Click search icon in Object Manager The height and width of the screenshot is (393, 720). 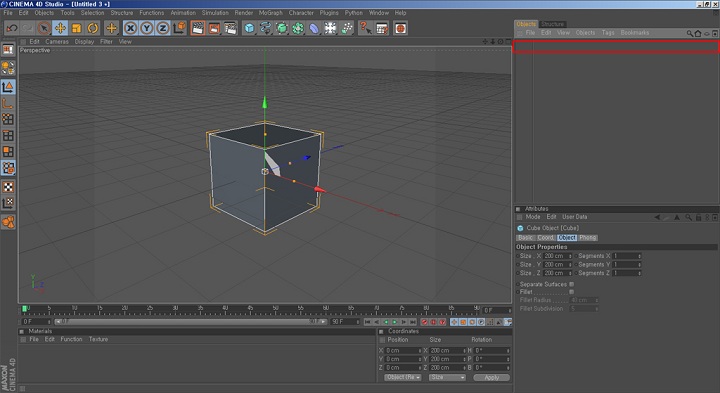coord(690,34)
